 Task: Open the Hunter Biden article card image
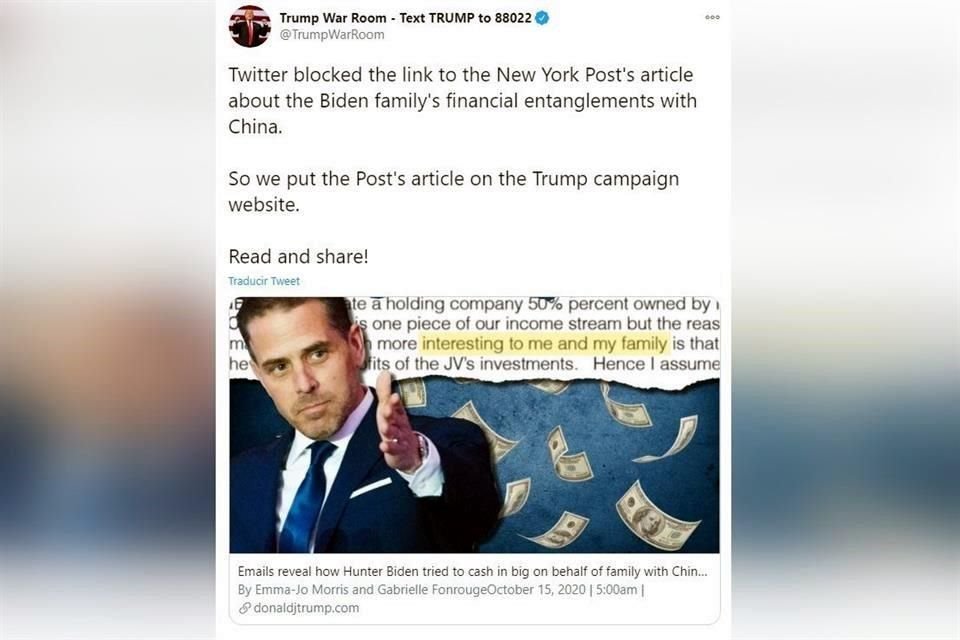click(x=474, y=425)
